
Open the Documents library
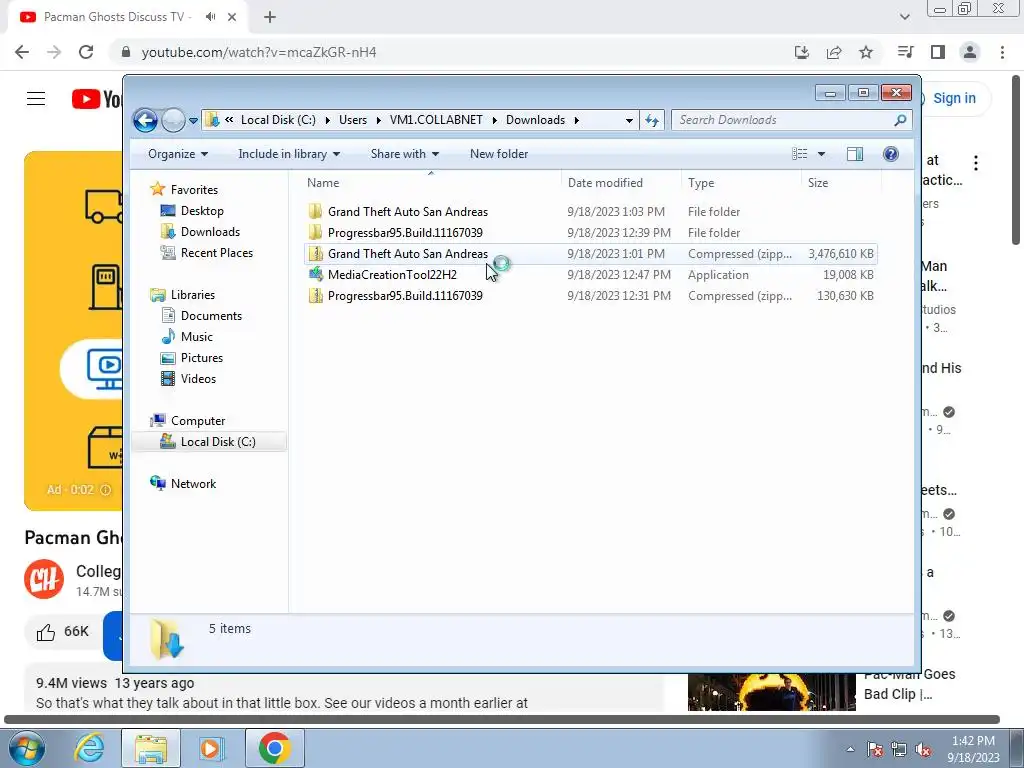pos(211,315)
